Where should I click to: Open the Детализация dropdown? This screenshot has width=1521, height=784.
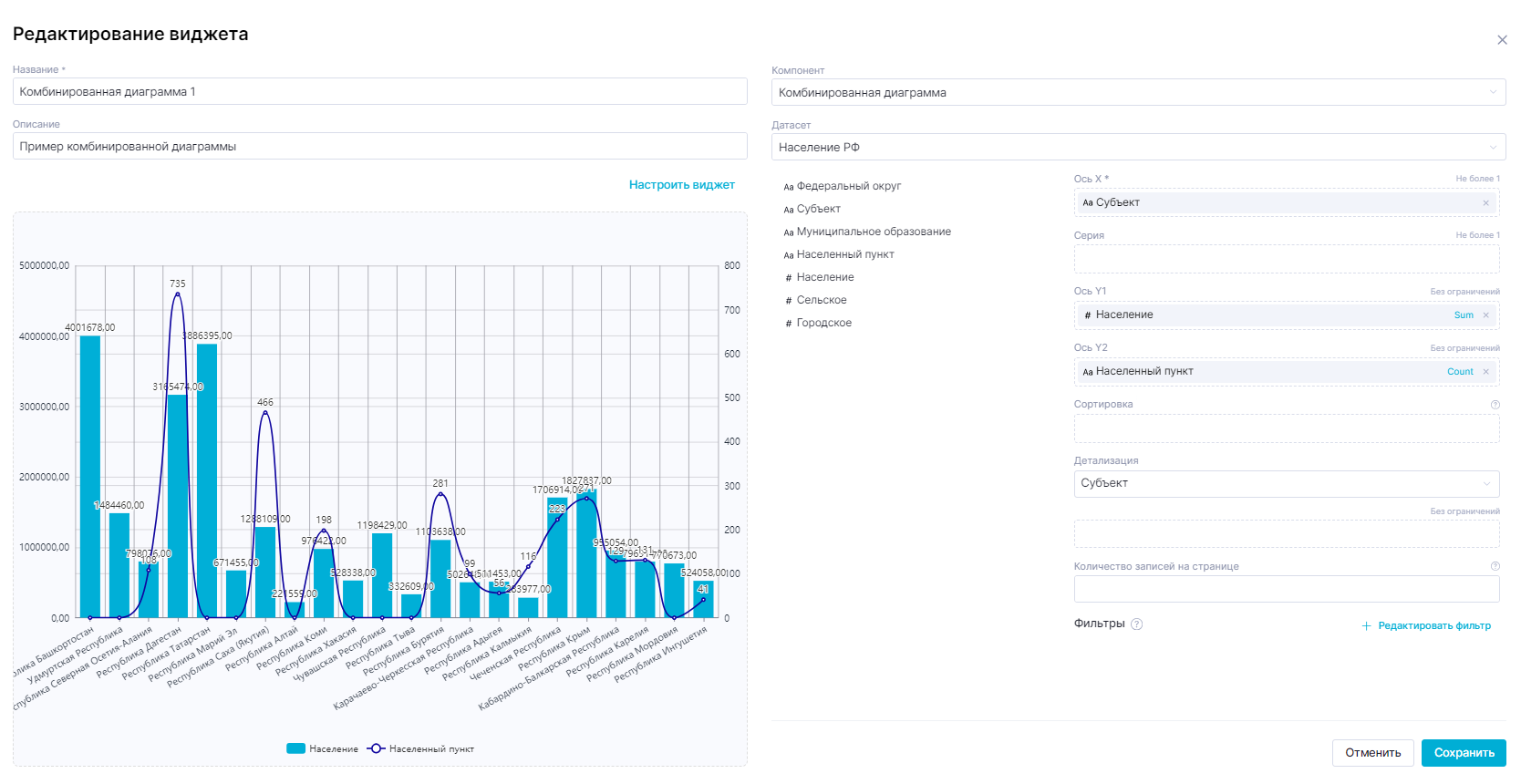(1286, 483)
